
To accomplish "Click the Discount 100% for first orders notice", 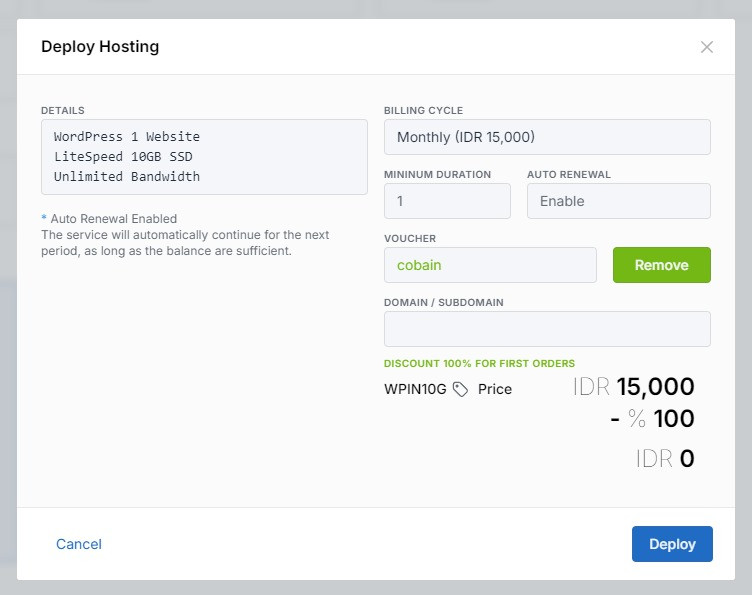I will (x=479, y=363).
